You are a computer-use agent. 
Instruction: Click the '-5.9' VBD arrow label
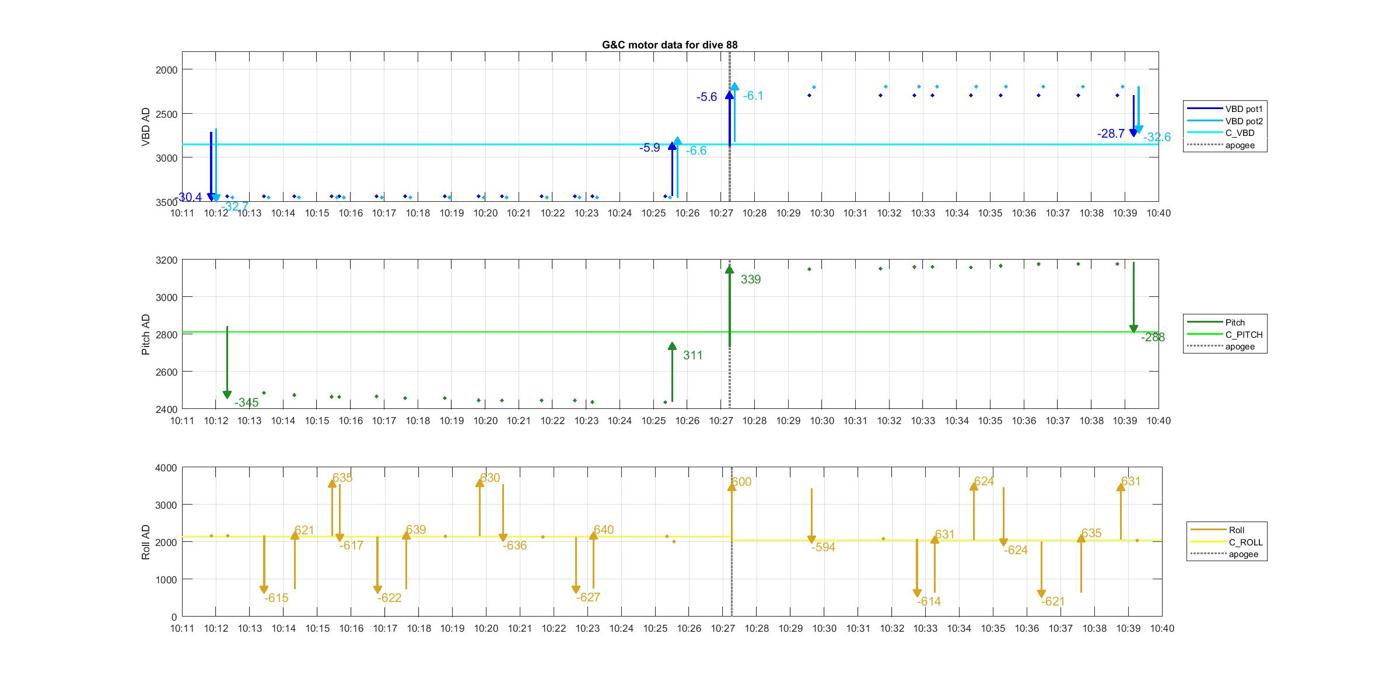(650, 148)
